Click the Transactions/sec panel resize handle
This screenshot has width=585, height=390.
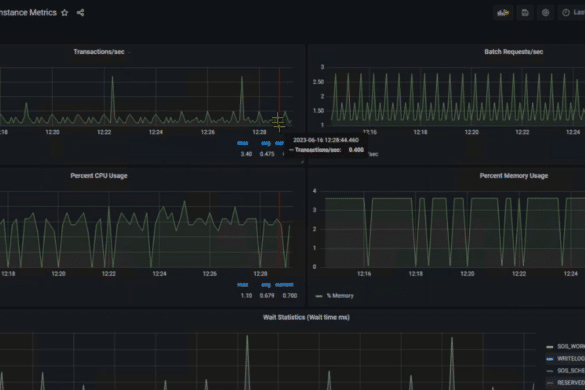302,162
